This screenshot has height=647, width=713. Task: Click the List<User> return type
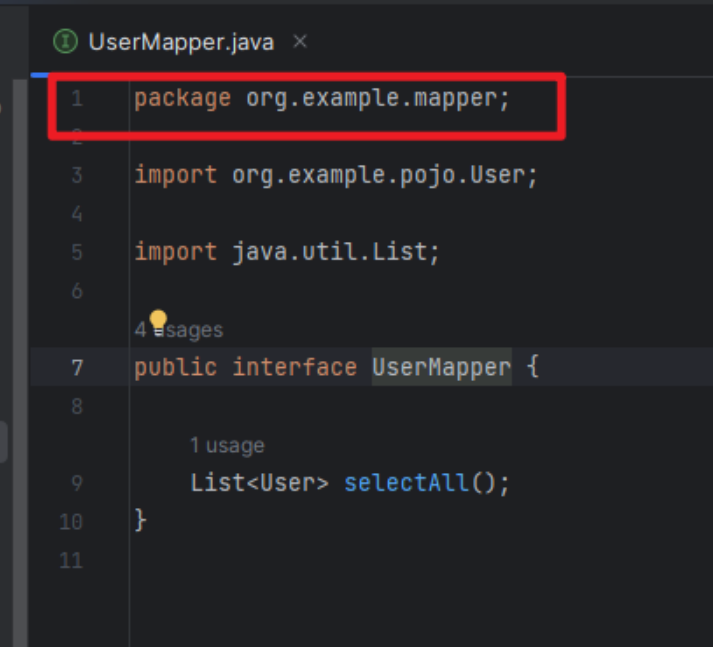coord(259,483)
